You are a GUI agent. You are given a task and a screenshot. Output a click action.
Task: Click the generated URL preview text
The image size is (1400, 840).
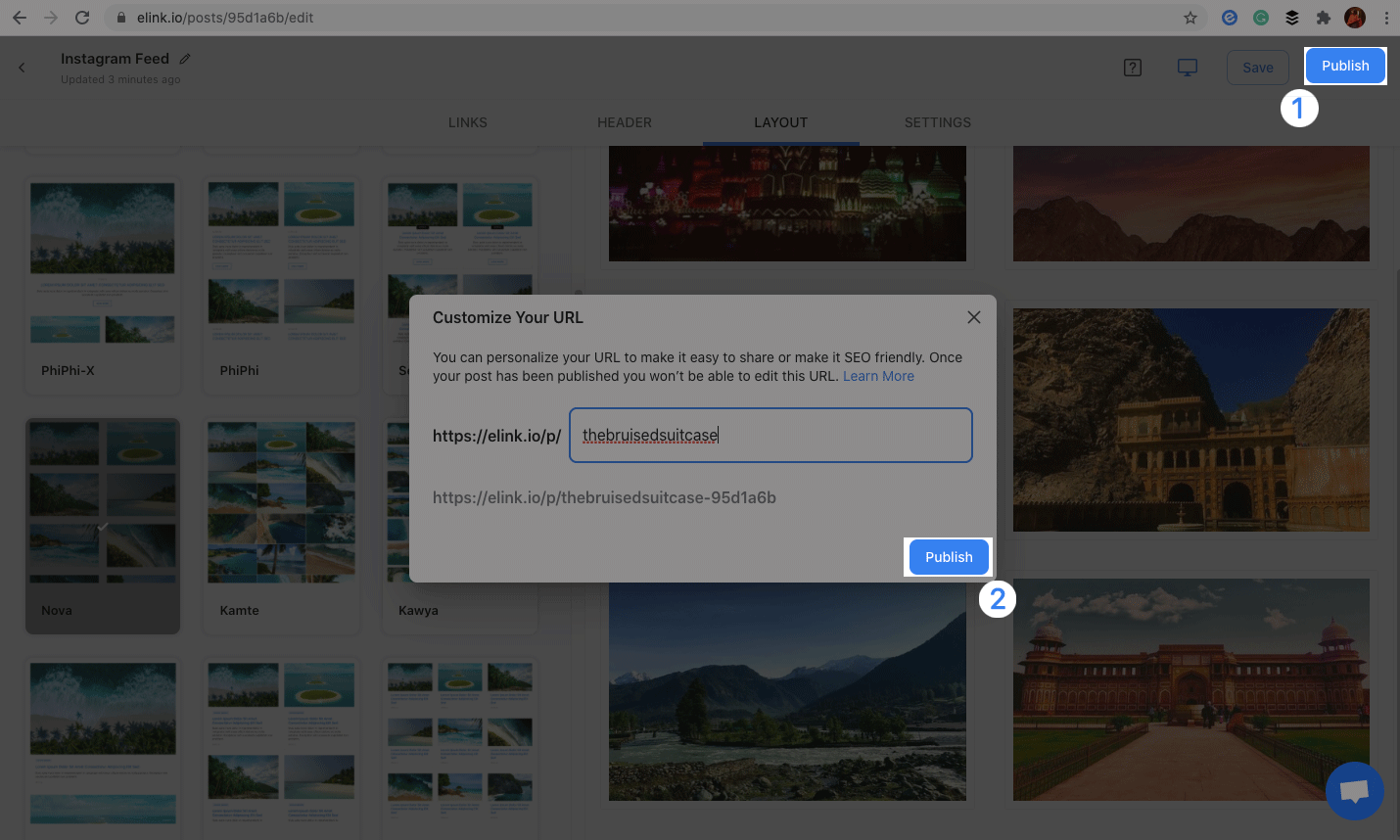pyautogui.click(x=604, y=497)
